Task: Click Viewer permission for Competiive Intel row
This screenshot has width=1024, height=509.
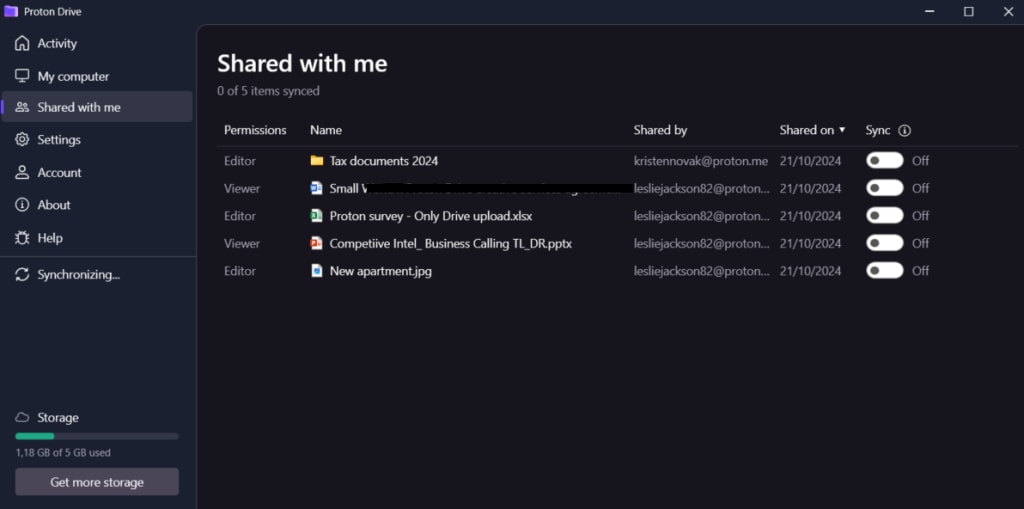Action: 242,243
